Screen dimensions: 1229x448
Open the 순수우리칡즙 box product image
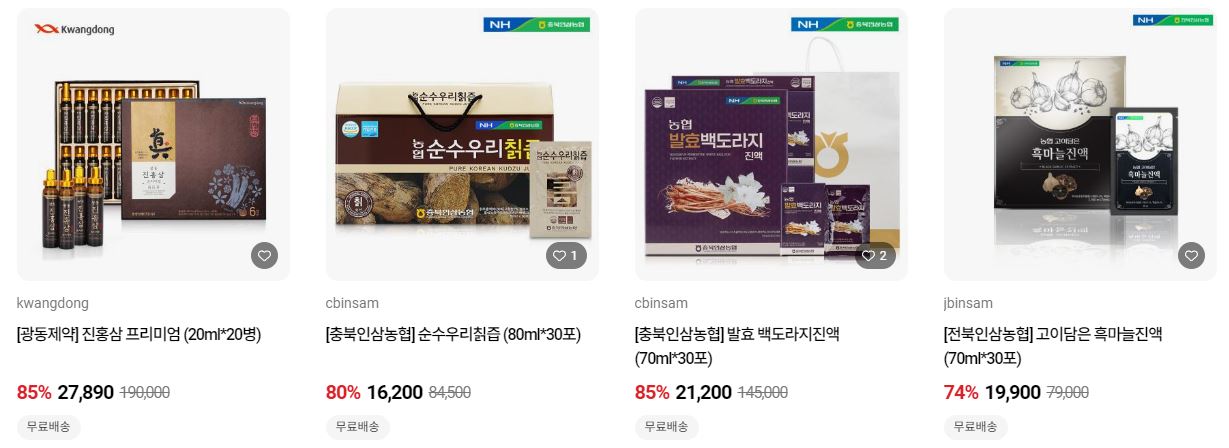(463, 145)
